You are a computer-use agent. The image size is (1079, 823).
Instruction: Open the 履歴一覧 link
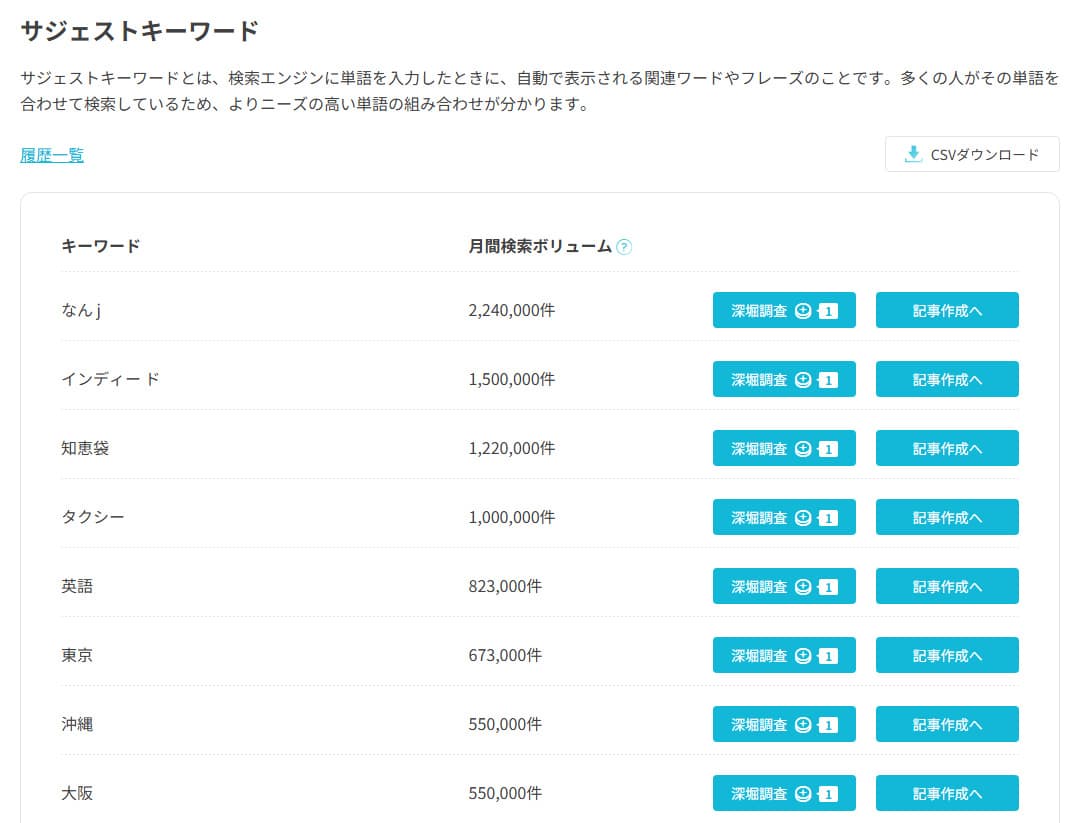click(x=51, y=155)
